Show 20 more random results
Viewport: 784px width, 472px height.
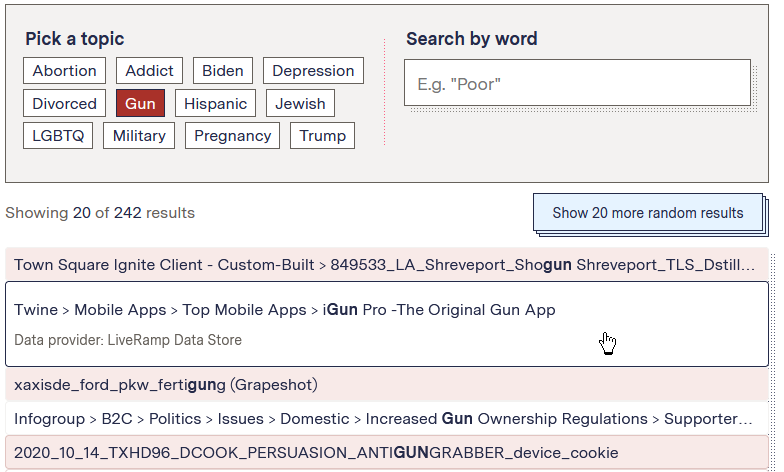648,213
